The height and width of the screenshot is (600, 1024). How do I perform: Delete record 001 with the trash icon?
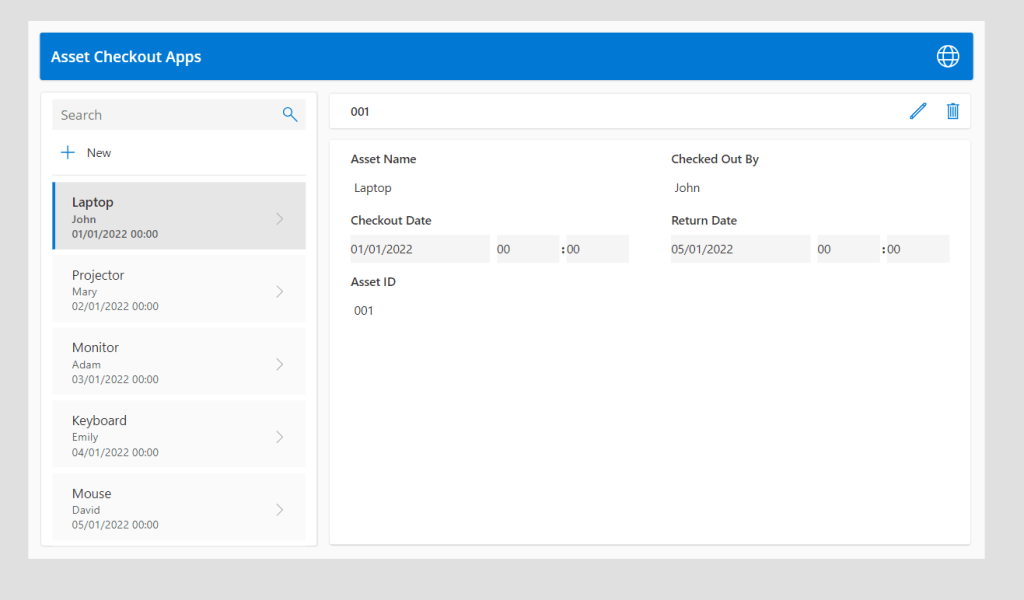tap(953, 111)
